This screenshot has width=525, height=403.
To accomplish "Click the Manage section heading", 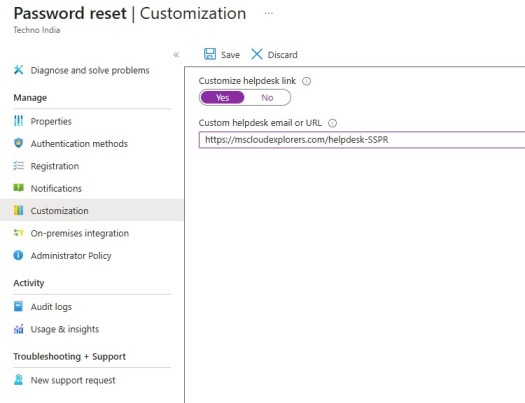I will [30, 98].
